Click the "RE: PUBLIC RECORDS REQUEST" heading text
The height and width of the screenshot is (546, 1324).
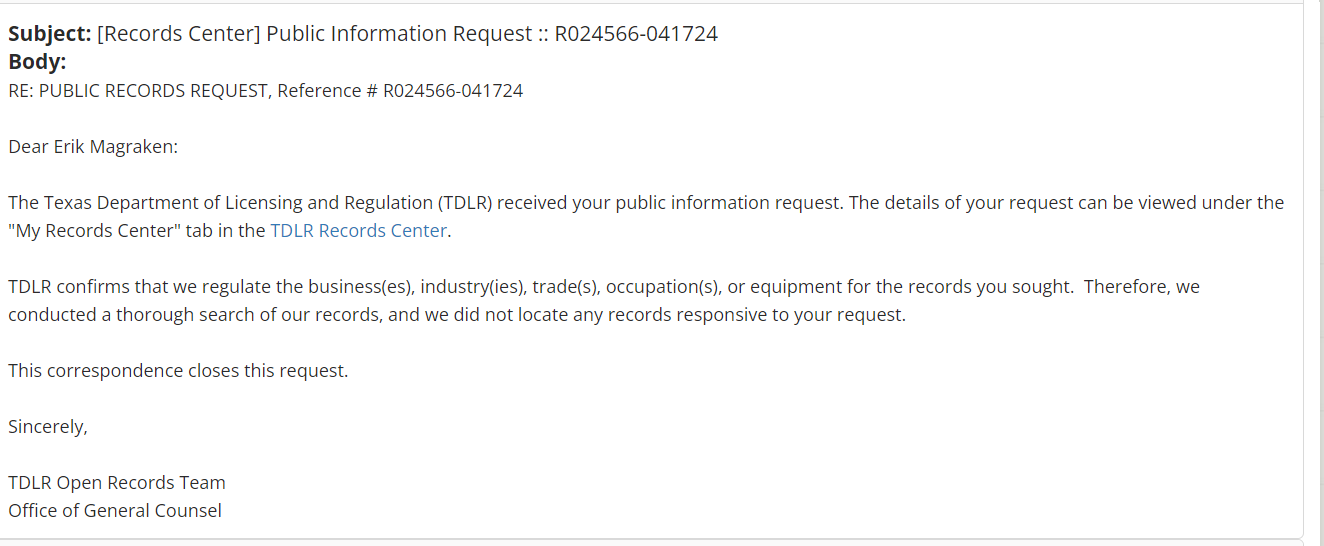tap(138, 91)
